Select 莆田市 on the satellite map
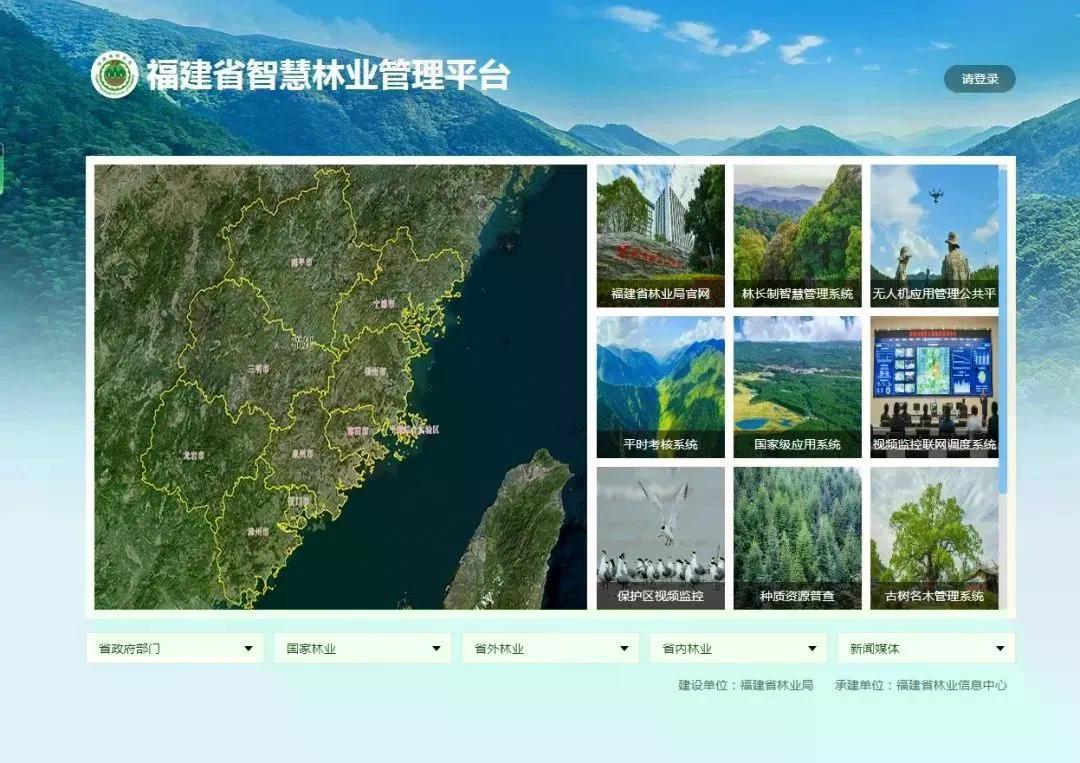The height and width of the screenshot is (763, 1080). [x=357, y=431]
